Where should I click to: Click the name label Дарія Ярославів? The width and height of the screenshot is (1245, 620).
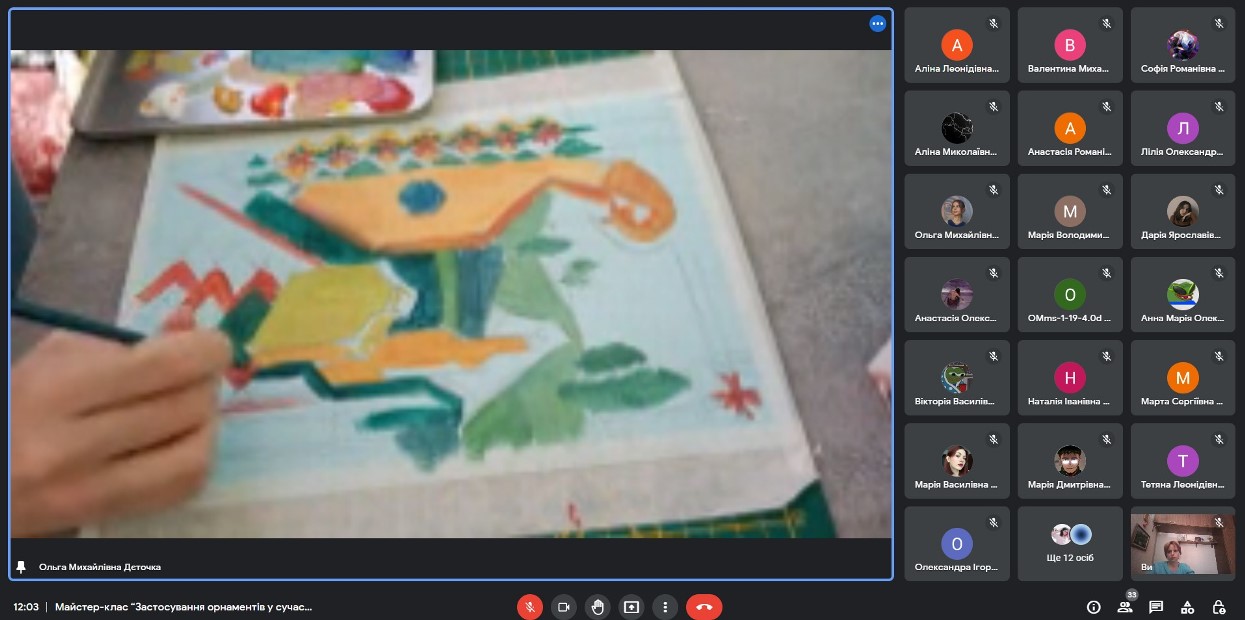coord(1183,235)
